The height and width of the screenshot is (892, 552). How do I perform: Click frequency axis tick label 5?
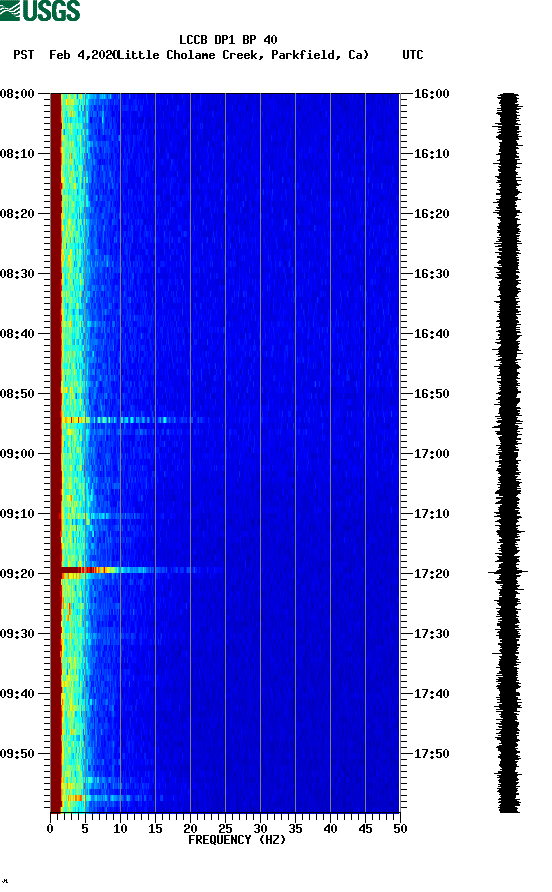pyautogui.click(x=85, y=829)
